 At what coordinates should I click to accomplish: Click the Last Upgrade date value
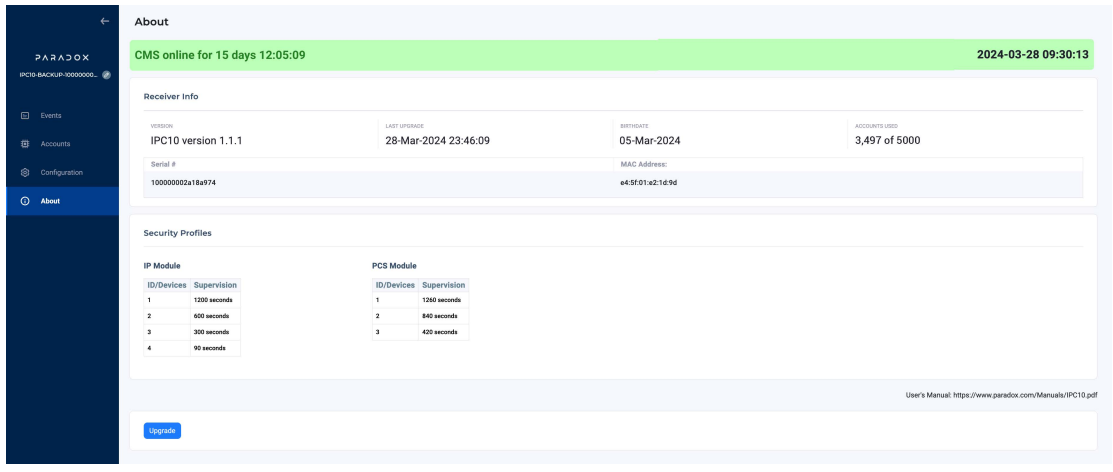[x=437, y=140]
